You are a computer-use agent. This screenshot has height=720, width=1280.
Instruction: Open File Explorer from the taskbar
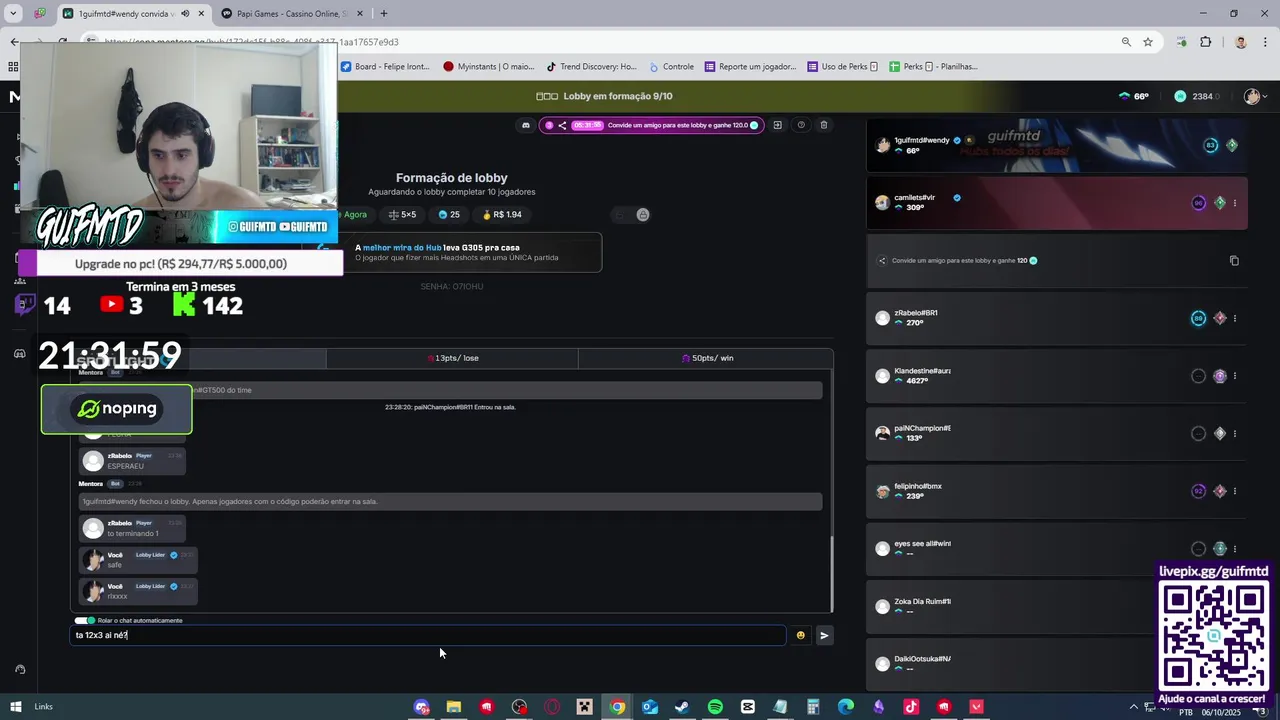click(454, 707)
